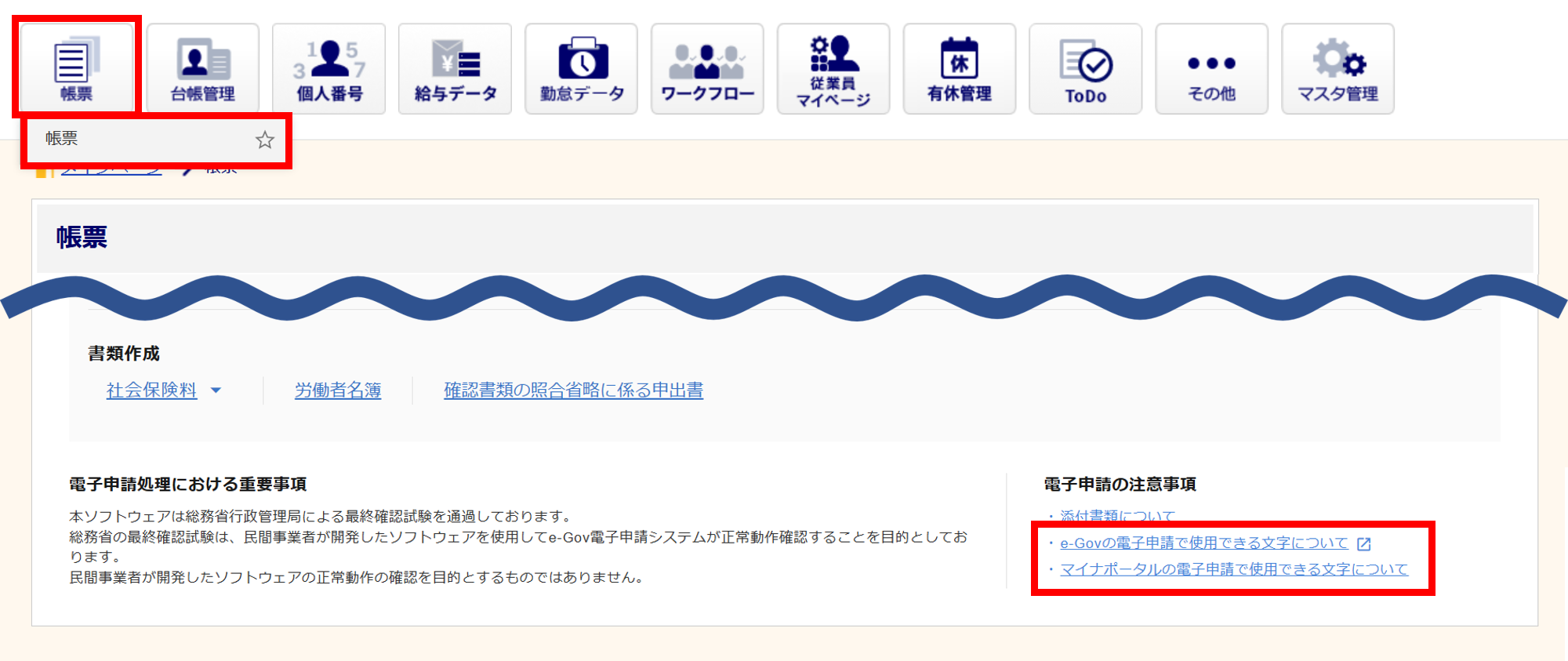Open 従業員マイページ employee my page icon
The height and width of the screenshot is (661, 1568).
coord(833,69)
